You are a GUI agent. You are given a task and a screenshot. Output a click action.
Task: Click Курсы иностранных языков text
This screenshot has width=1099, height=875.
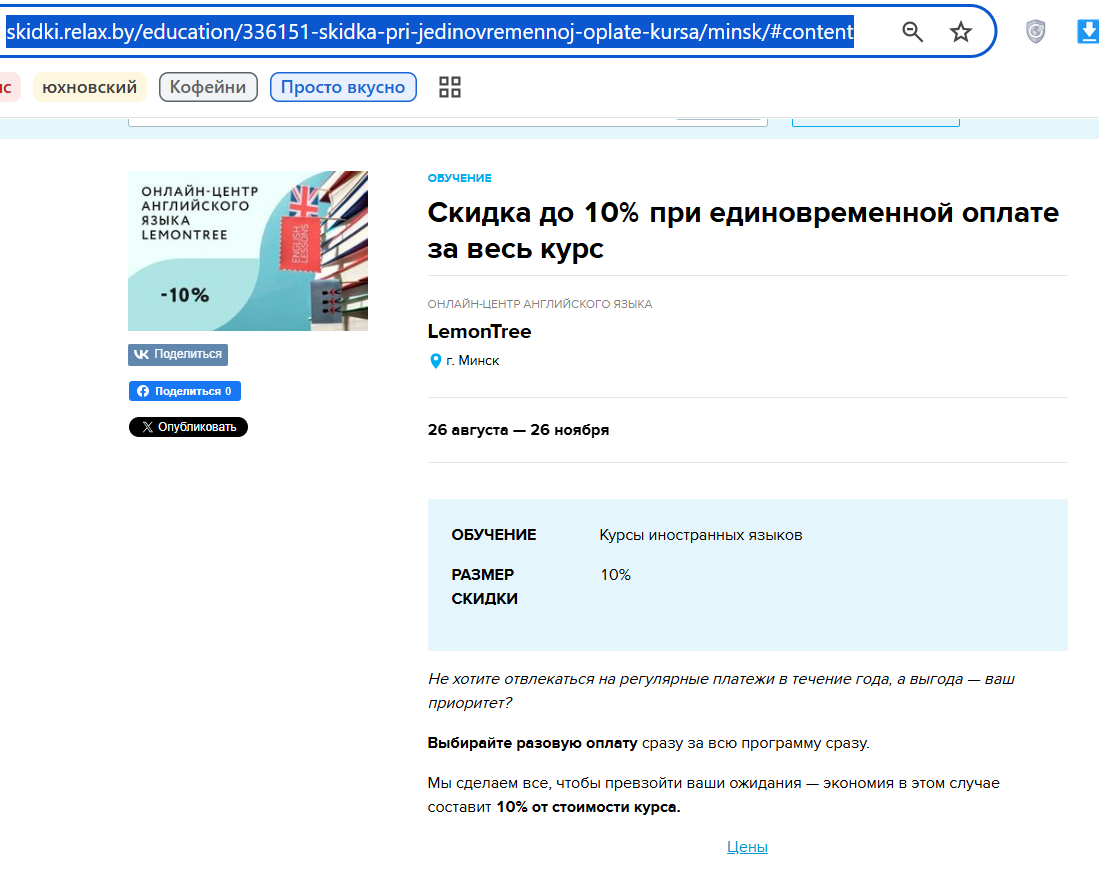tap(701, 535)
